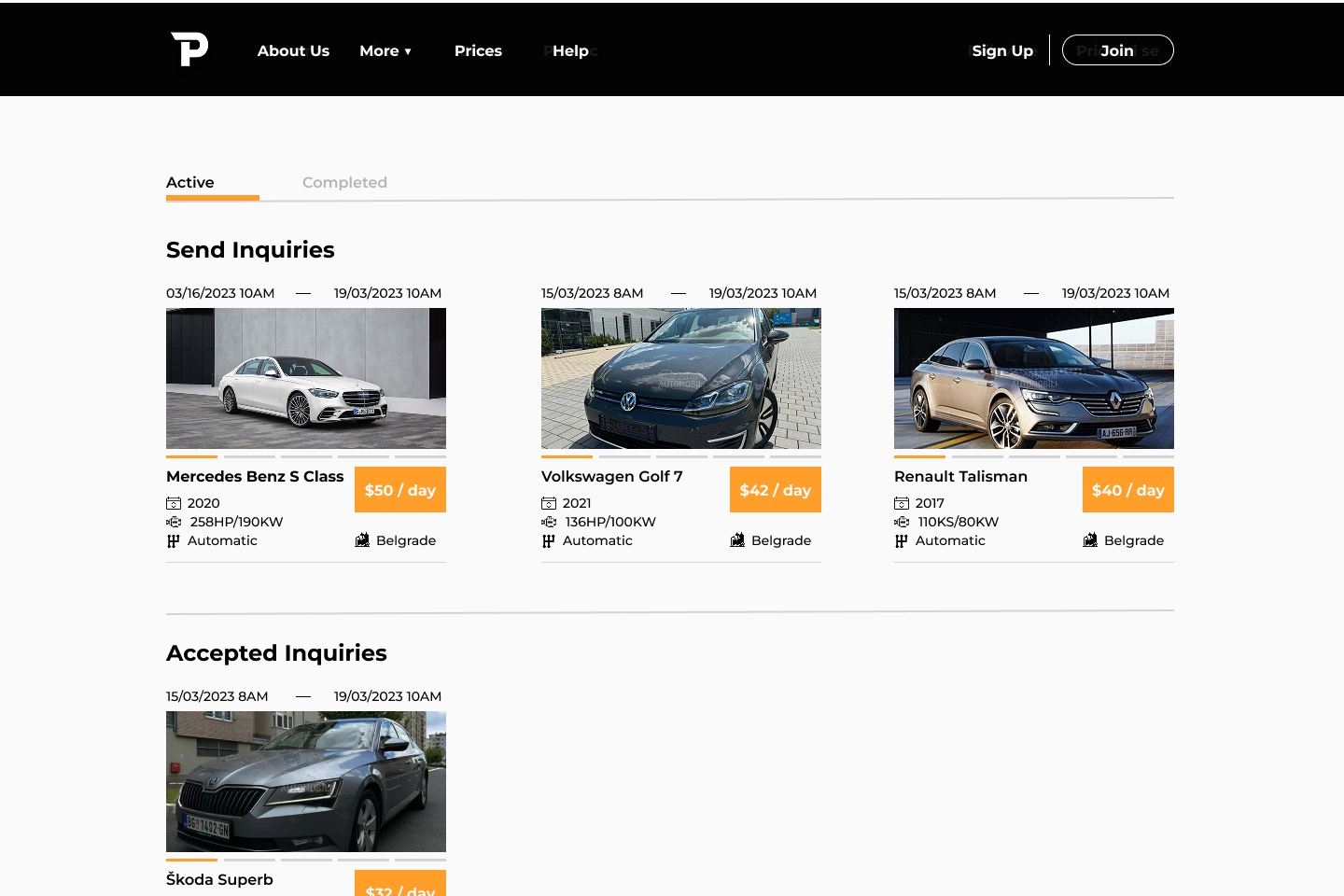Click the 258HP/190KW power text
Image resolution: width=1344 pixels, height=896 pixels.
pos(236,522)
